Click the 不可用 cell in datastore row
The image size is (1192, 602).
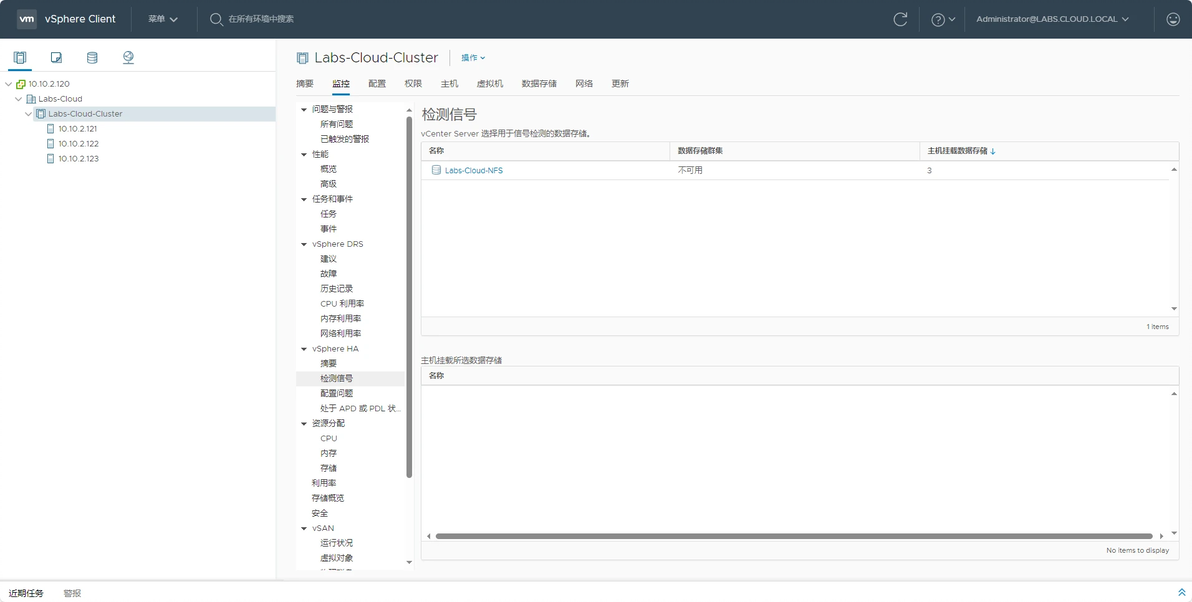click(690, 170)
